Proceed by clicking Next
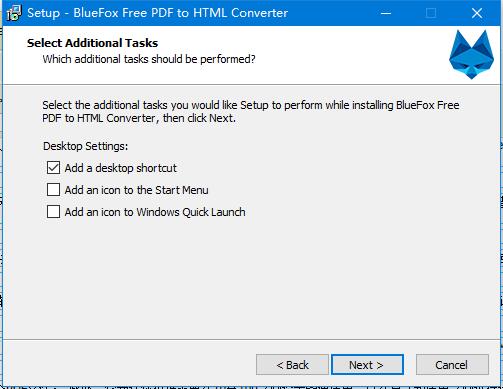The image size is (503, 389). pos(367,365)
